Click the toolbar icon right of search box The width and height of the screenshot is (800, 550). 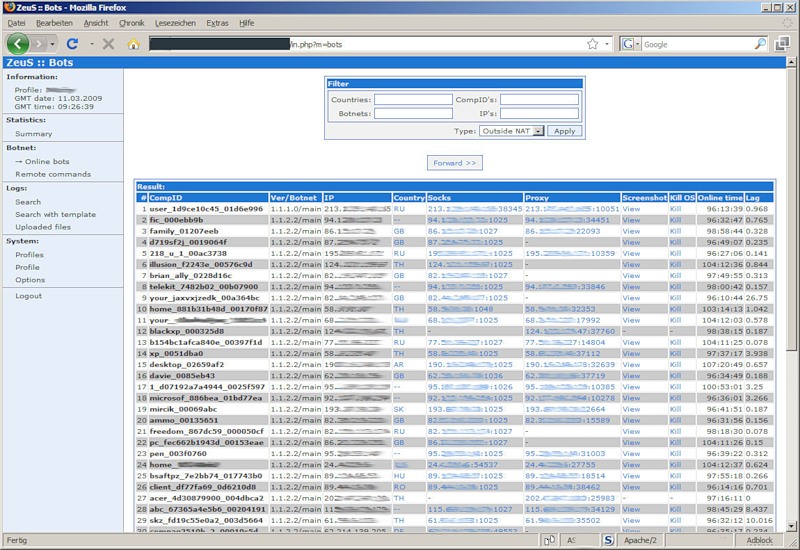782,44
